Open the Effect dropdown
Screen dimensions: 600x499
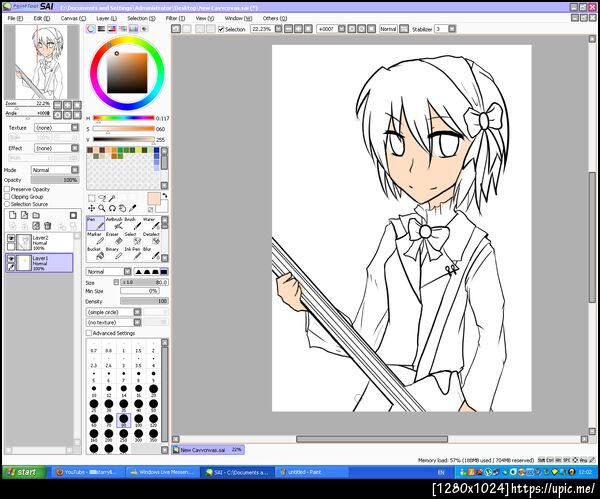click(x=57, y=148)
